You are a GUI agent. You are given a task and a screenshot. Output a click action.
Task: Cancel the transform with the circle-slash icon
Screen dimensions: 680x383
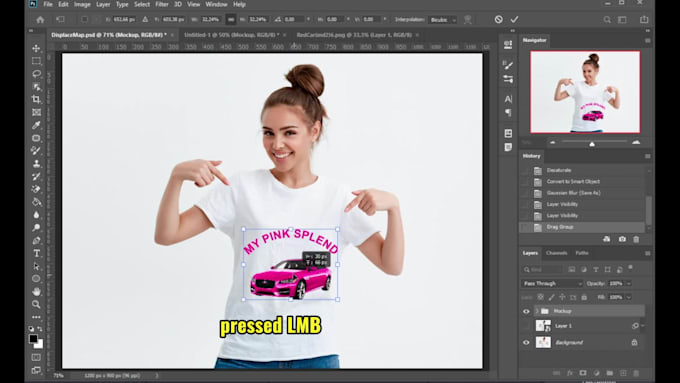click(x=499, y=20)
